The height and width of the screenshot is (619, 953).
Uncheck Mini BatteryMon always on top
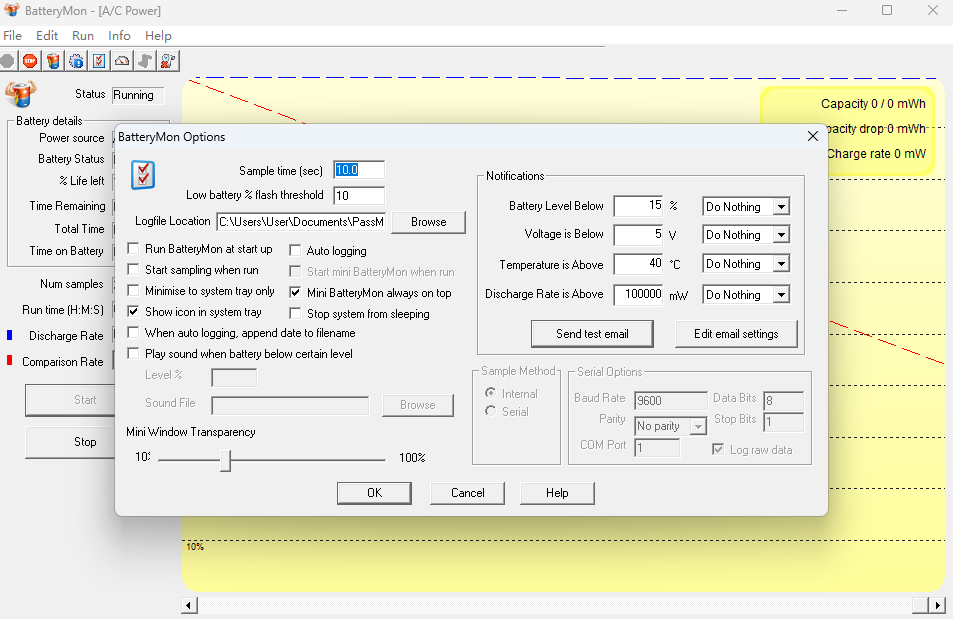pos(293,292)
